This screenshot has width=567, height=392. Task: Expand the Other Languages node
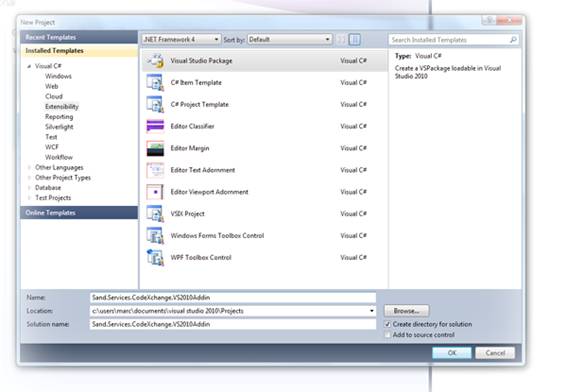pyautogui.click(x=29, y=167)
